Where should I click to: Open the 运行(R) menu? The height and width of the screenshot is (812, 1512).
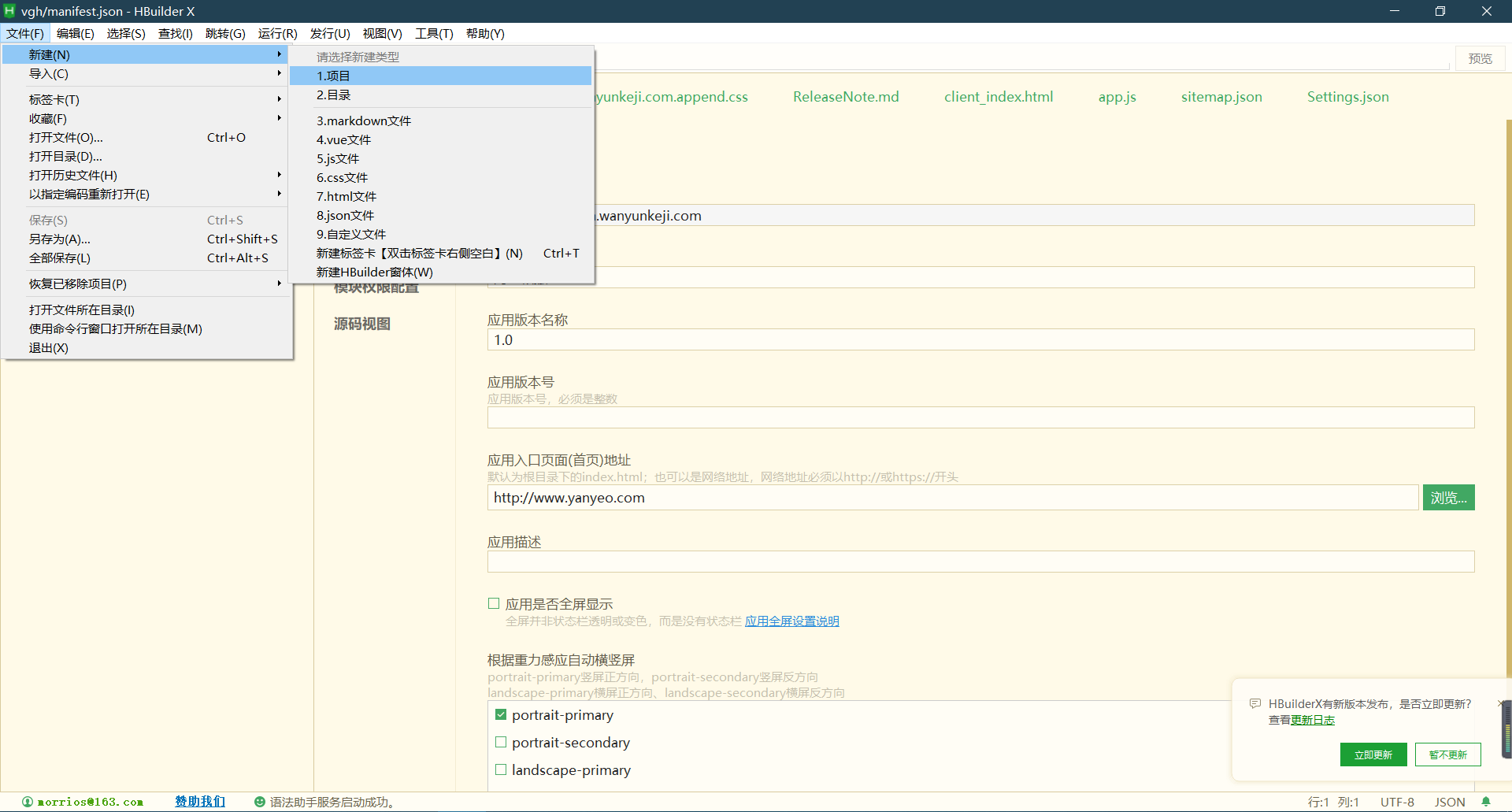click(x=276, y=33)
